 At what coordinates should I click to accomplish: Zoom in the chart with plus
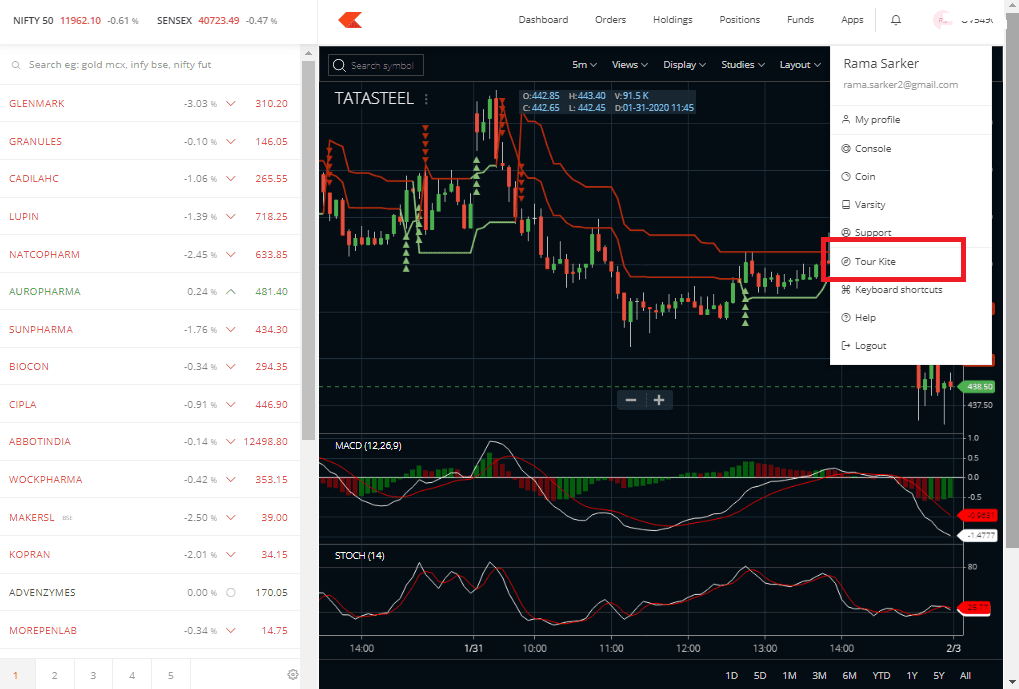659,400
